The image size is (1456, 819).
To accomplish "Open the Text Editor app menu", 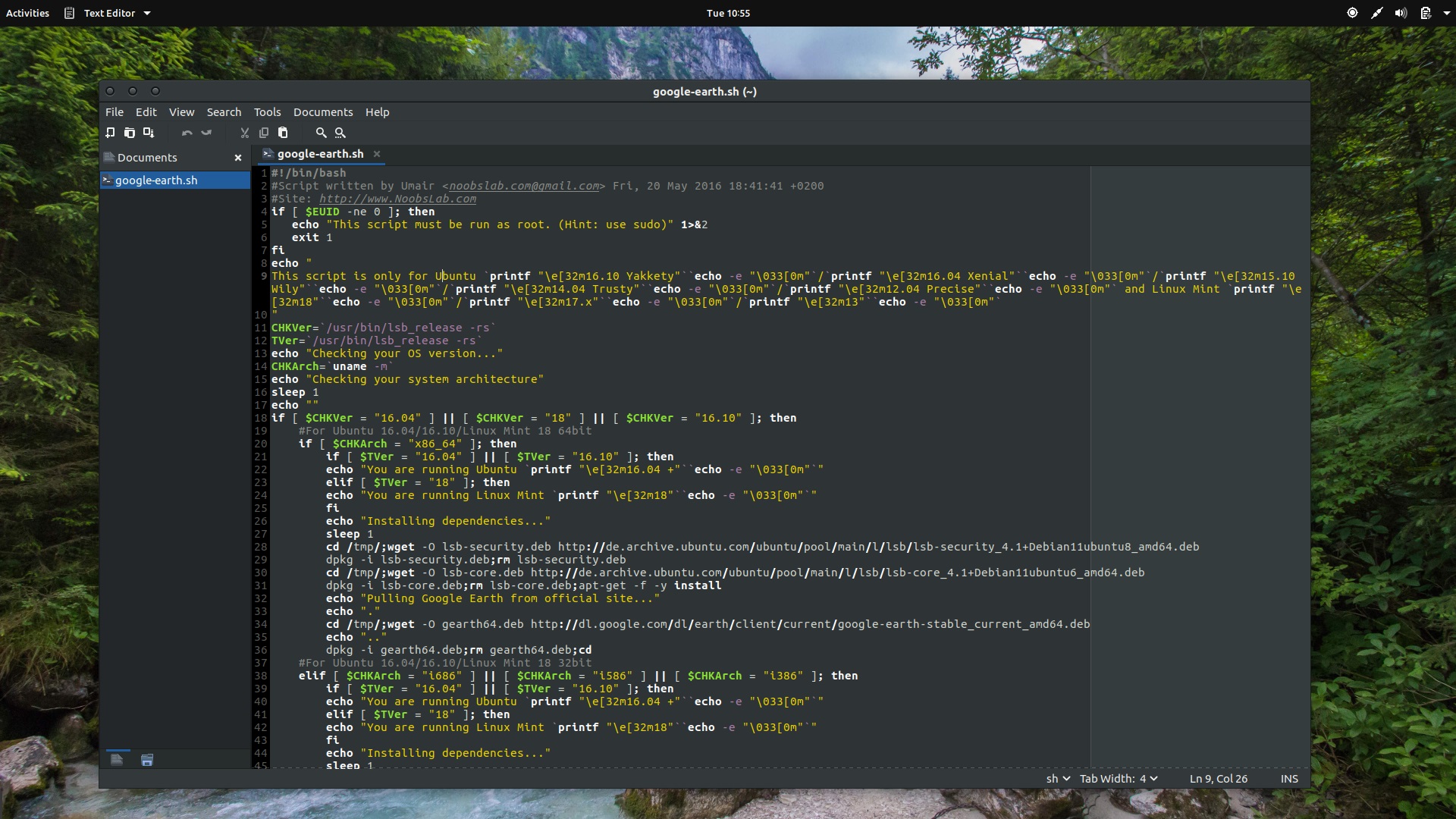I will coord(108,13).
